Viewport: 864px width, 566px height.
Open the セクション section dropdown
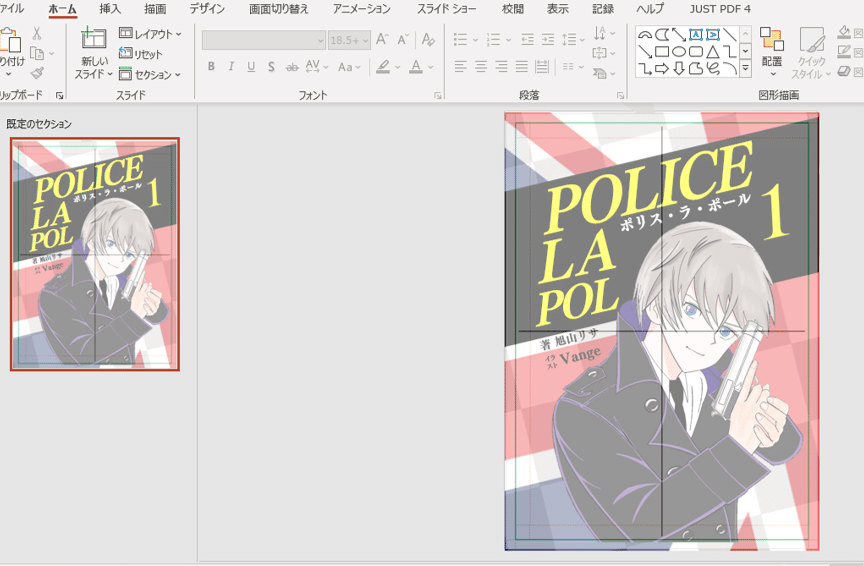click(150, 74)
